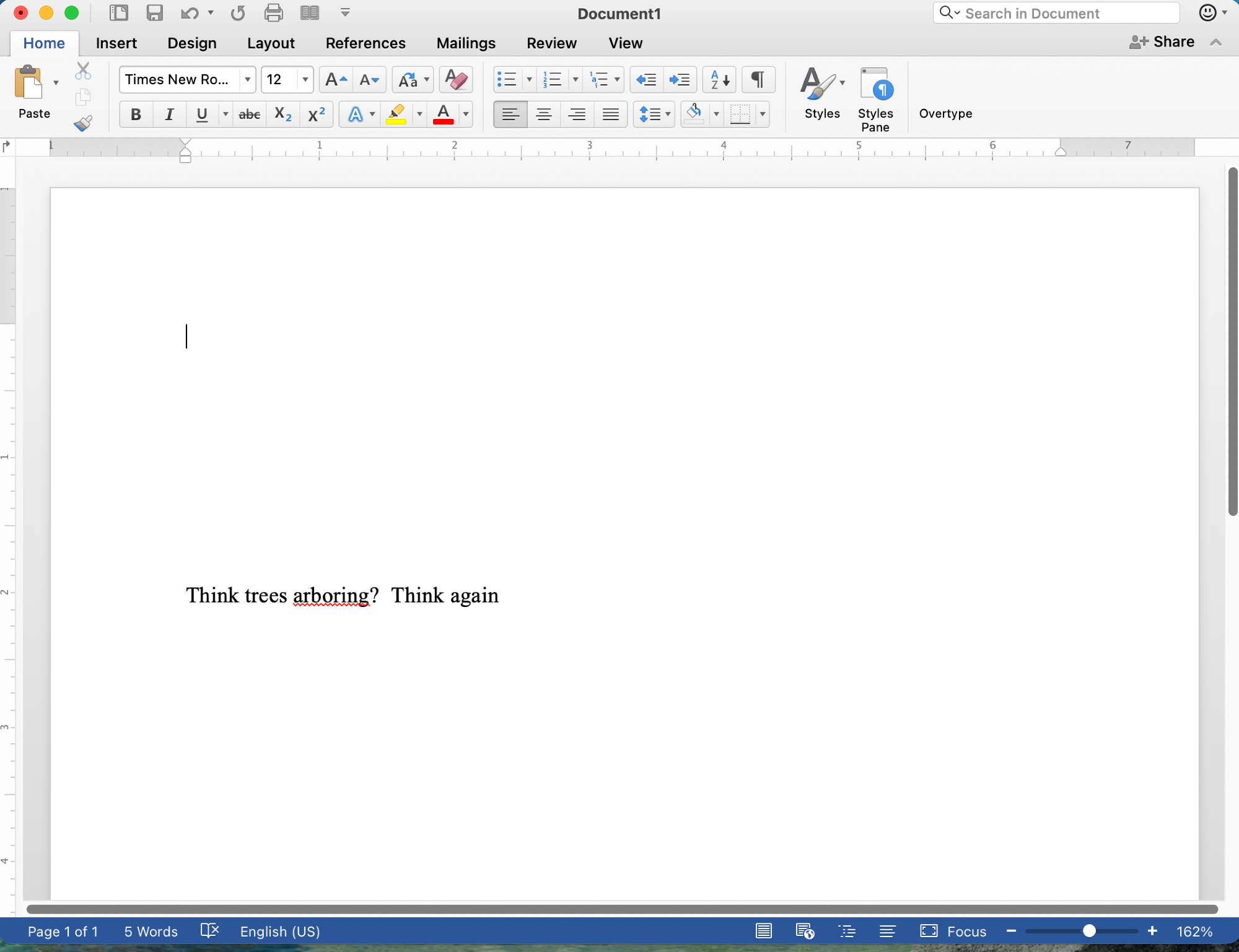1239x952 pixels.
Task: Click the Format Painter brush icon
Action: pyautogui.click(x=83, y=123)
